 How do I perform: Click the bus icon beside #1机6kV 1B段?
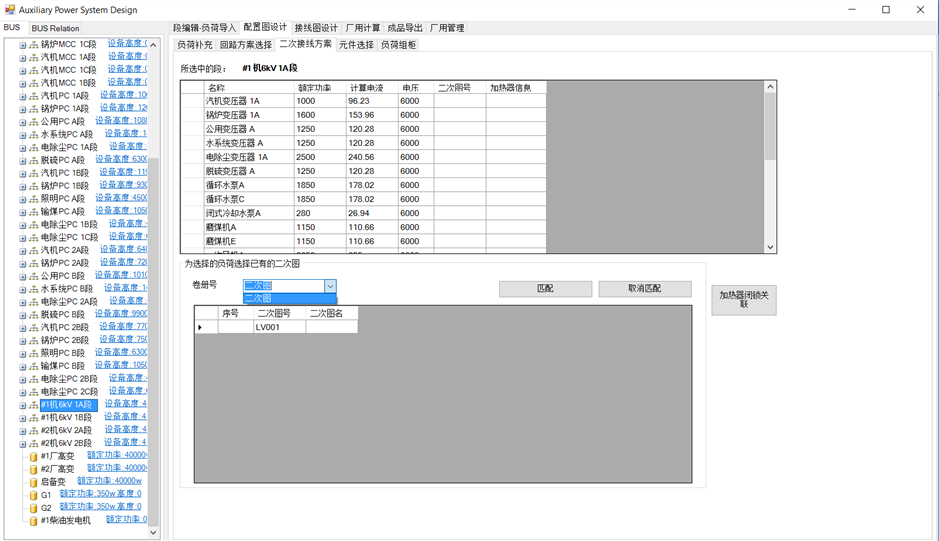(x=34, y=418)
